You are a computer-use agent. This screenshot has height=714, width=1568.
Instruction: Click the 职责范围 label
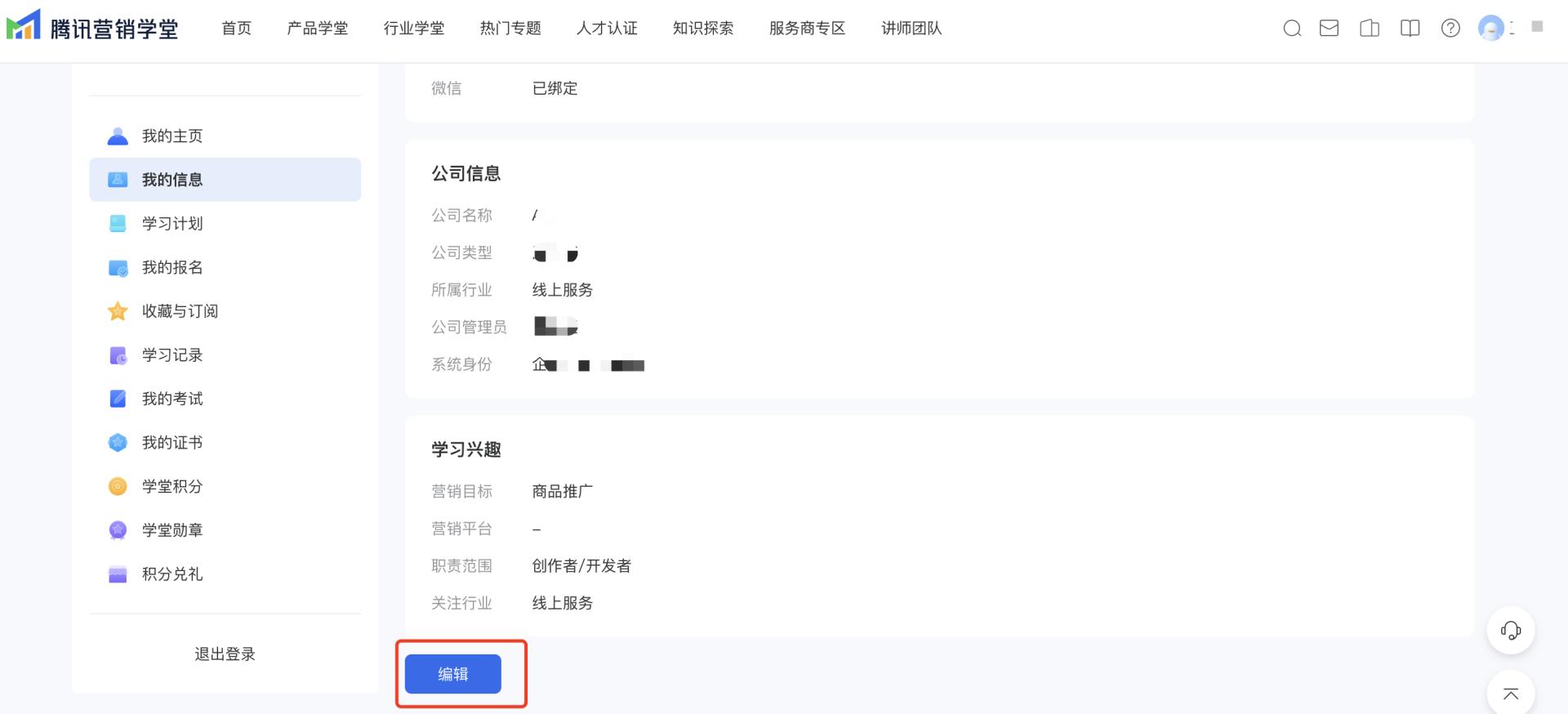point(462,566)
